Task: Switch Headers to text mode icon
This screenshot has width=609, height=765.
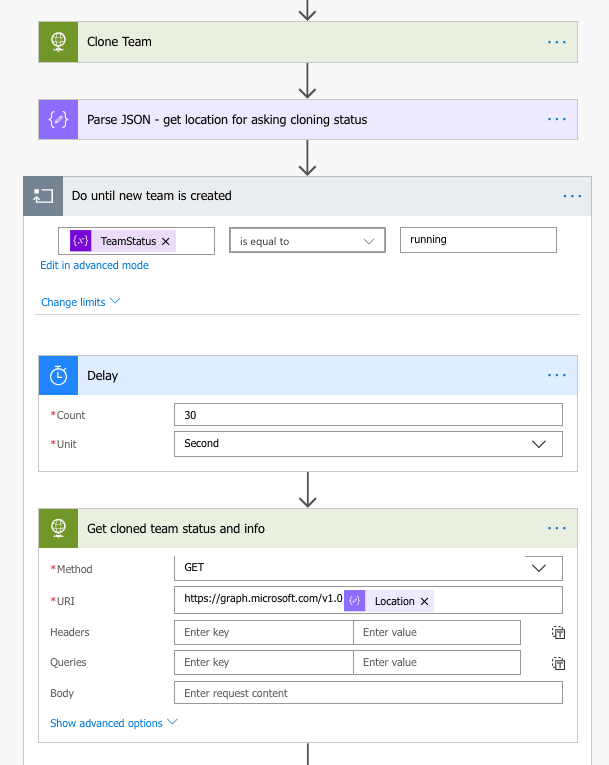Action: (x=559, y=633)
